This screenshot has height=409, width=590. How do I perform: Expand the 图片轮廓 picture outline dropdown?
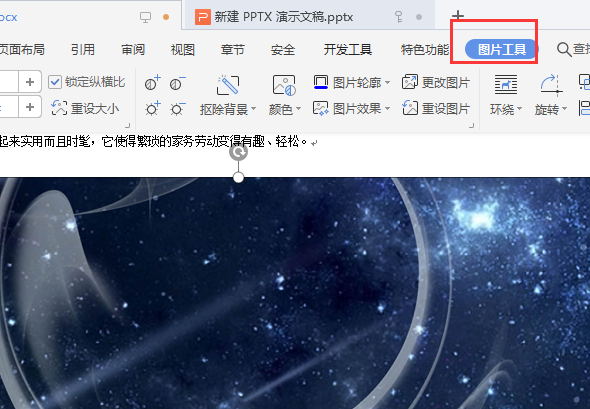pyautogui.click(x=388, y=82)
